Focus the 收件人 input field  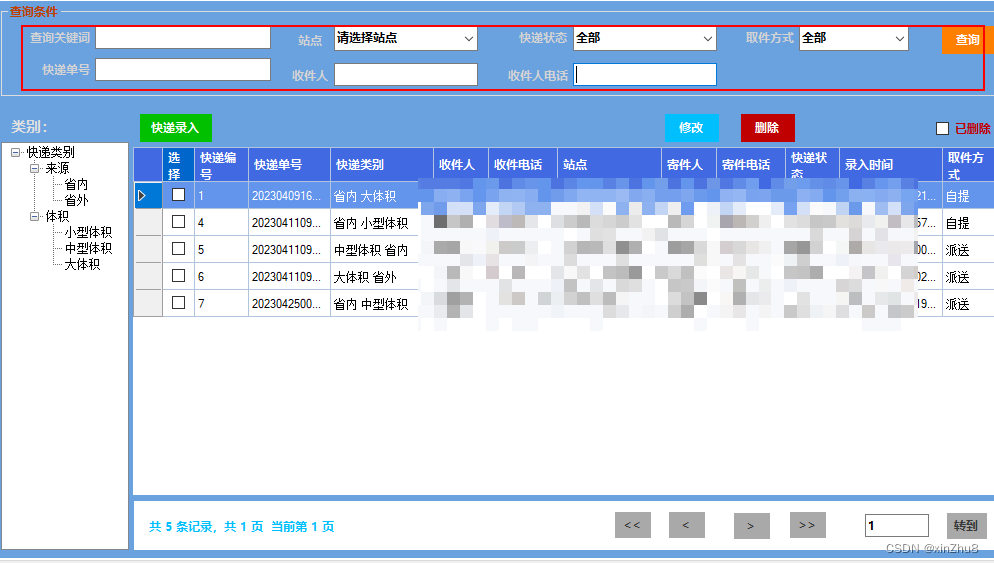[406, 75]
